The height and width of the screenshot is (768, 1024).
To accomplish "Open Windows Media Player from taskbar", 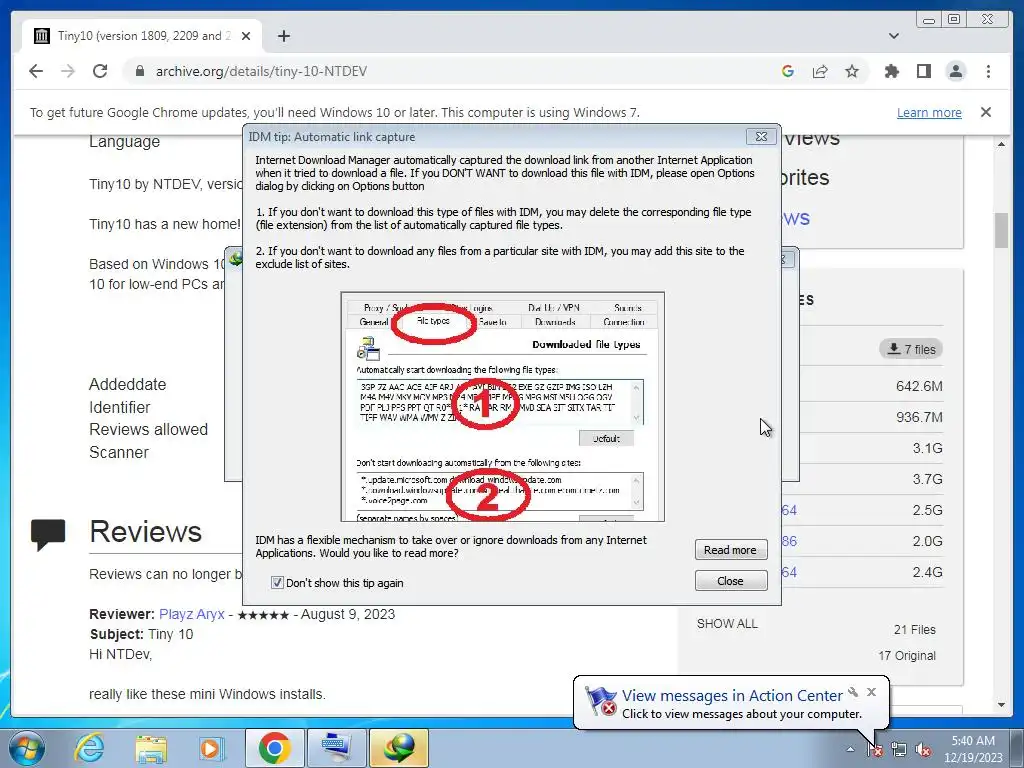I will coord(211,748).
